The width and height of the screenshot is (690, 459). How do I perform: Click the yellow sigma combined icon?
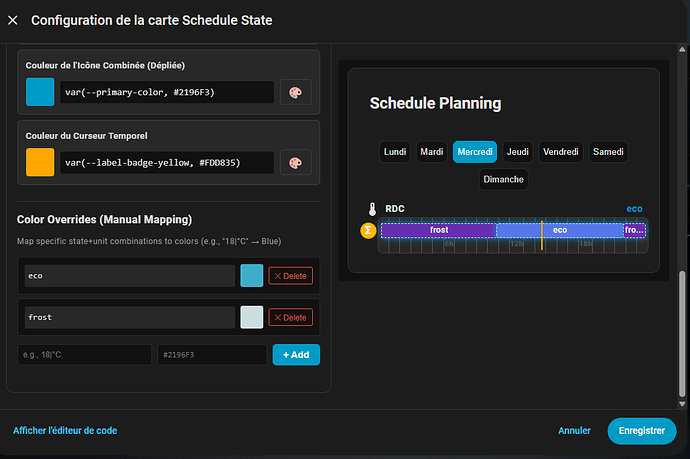pos(368,230)
